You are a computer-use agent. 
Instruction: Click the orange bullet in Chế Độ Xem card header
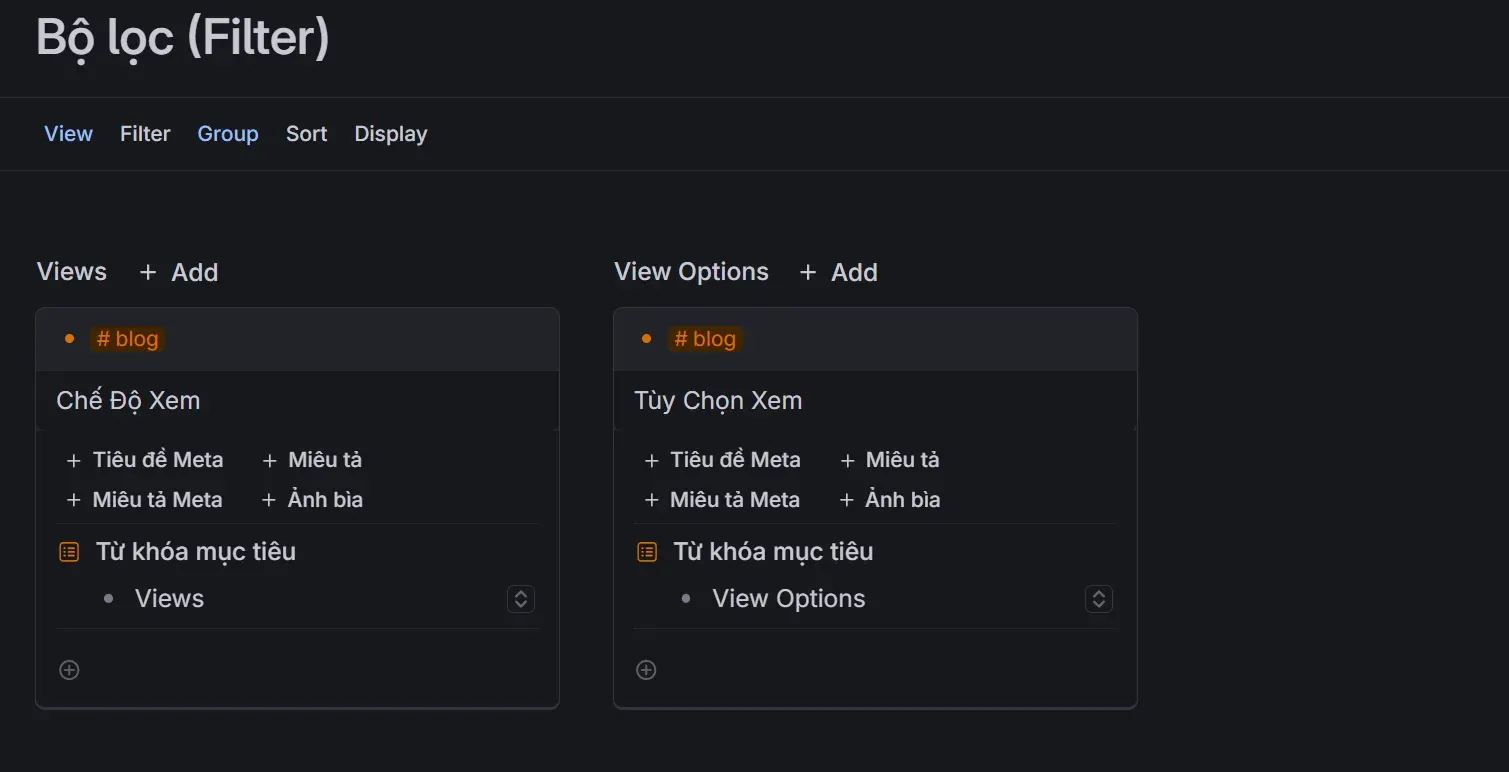[69, 339]
